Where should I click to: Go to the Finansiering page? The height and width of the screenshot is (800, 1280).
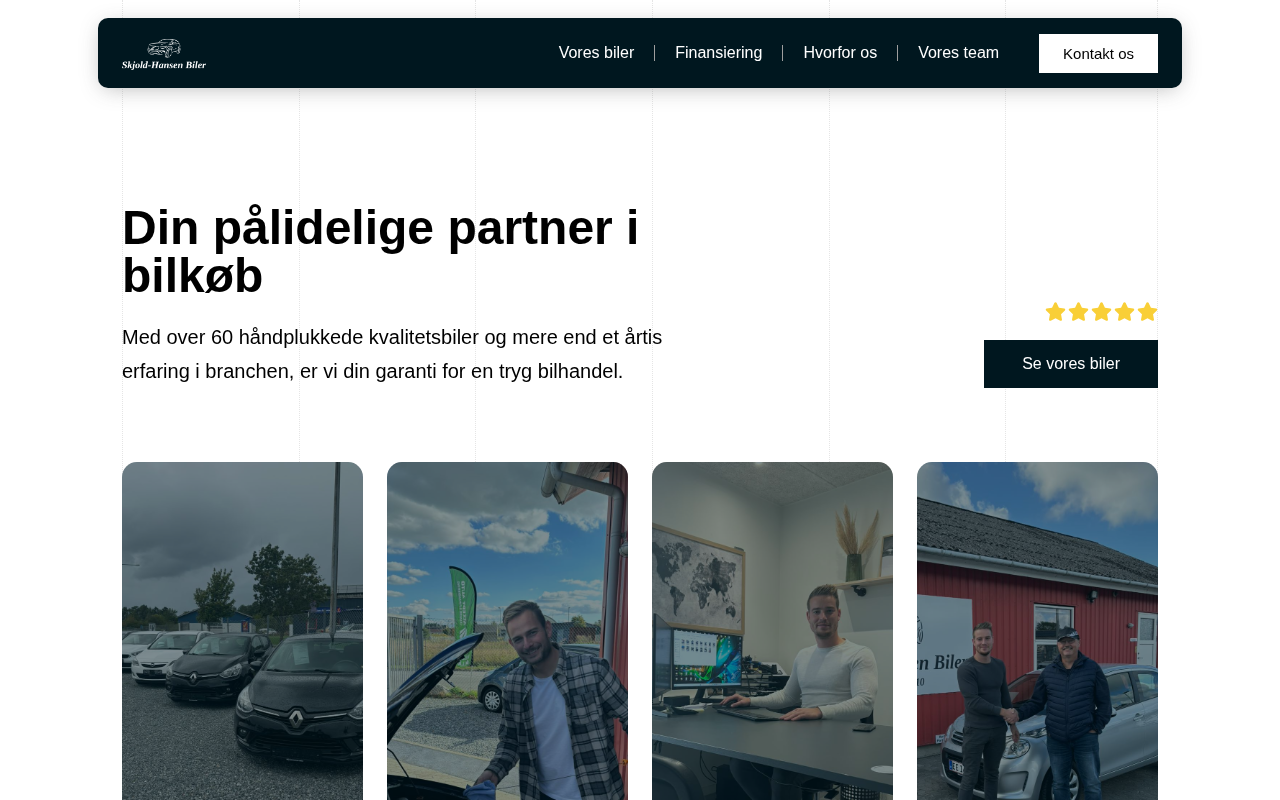click(x=718, y=53)
